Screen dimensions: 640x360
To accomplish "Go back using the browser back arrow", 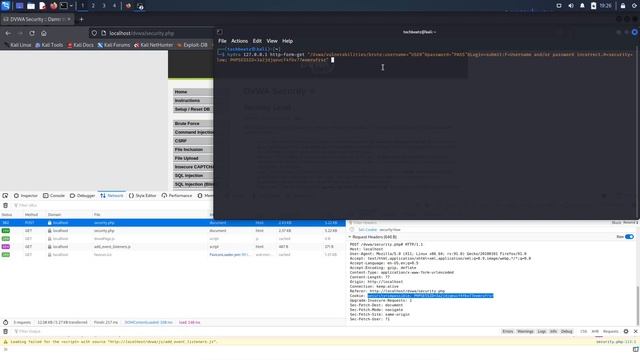I will [x=9, y=33].
